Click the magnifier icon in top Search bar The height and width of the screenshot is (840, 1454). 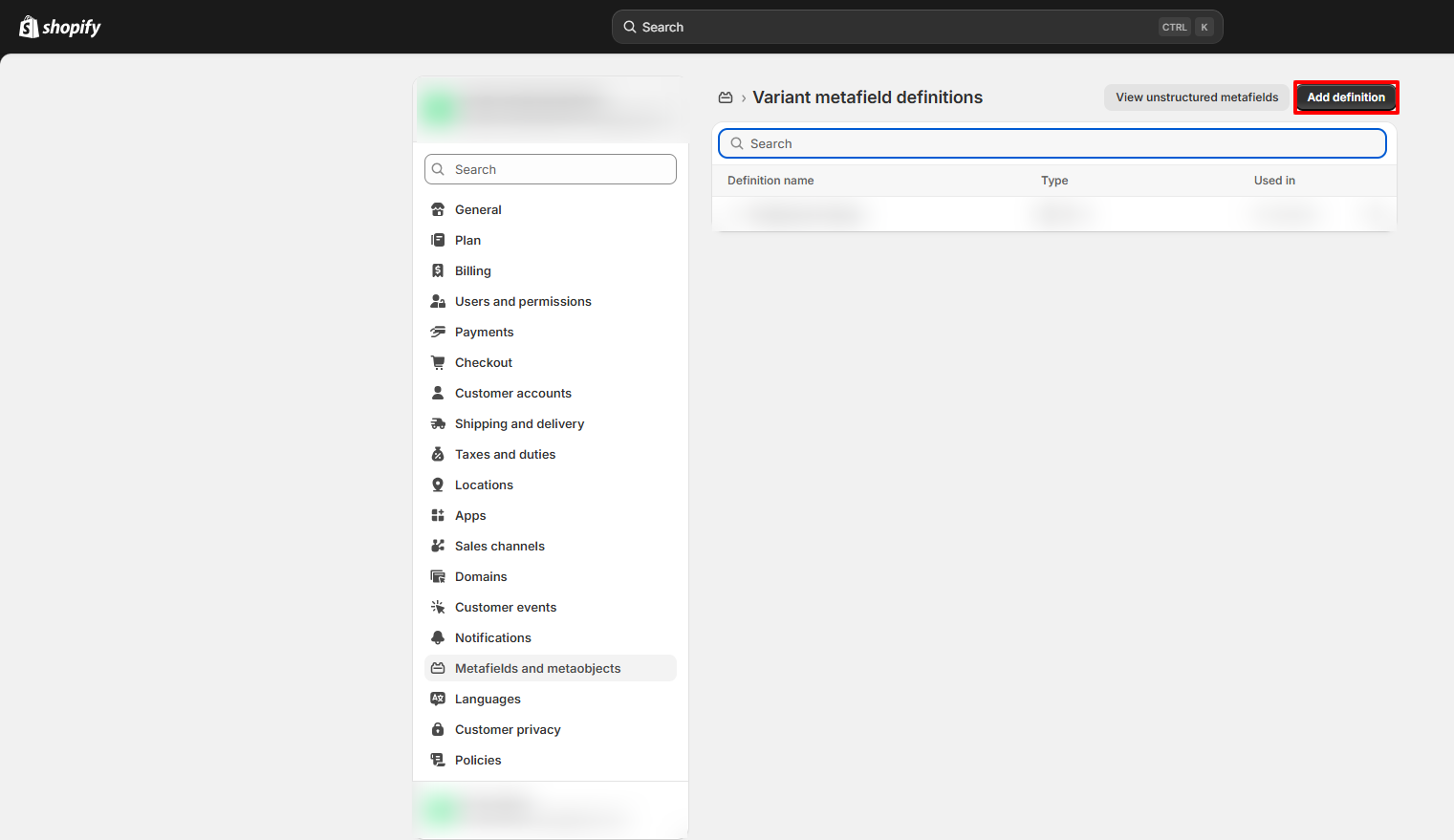[x=630, y=27]
